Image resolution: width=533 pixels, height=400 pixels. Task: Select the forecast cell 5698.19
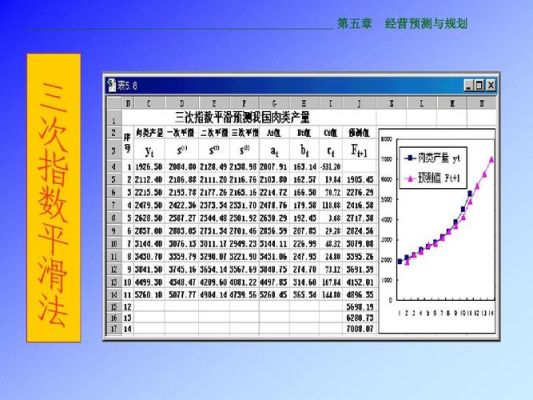click(x=360, y=307)
